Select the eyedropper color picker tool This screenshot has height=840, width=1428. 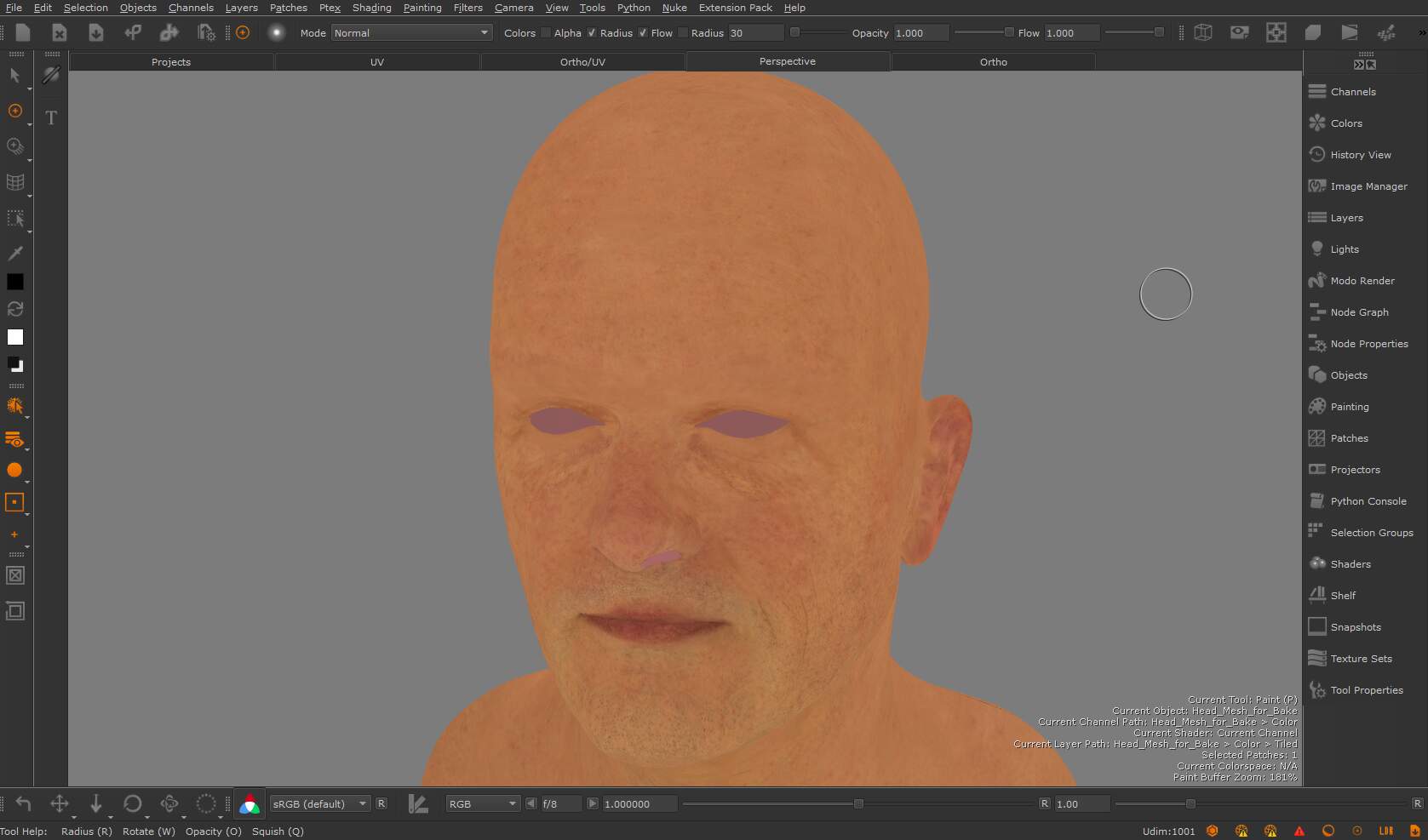pos(14,253)
